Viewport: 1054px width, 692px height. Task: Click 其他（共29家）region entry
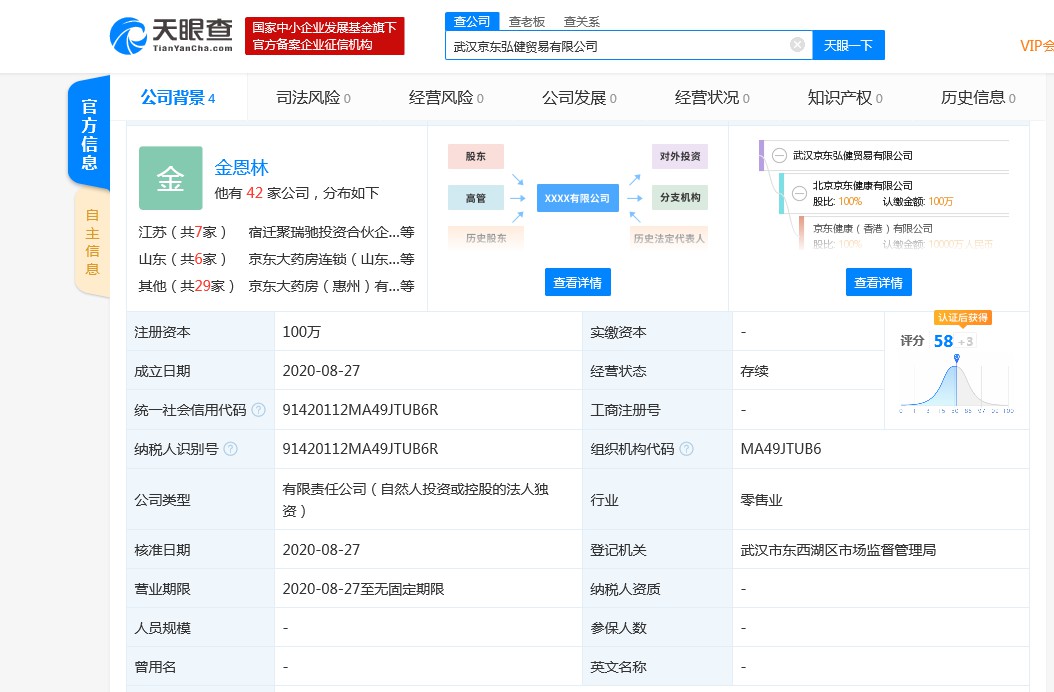pyautogui.click(x=186, y=286)
